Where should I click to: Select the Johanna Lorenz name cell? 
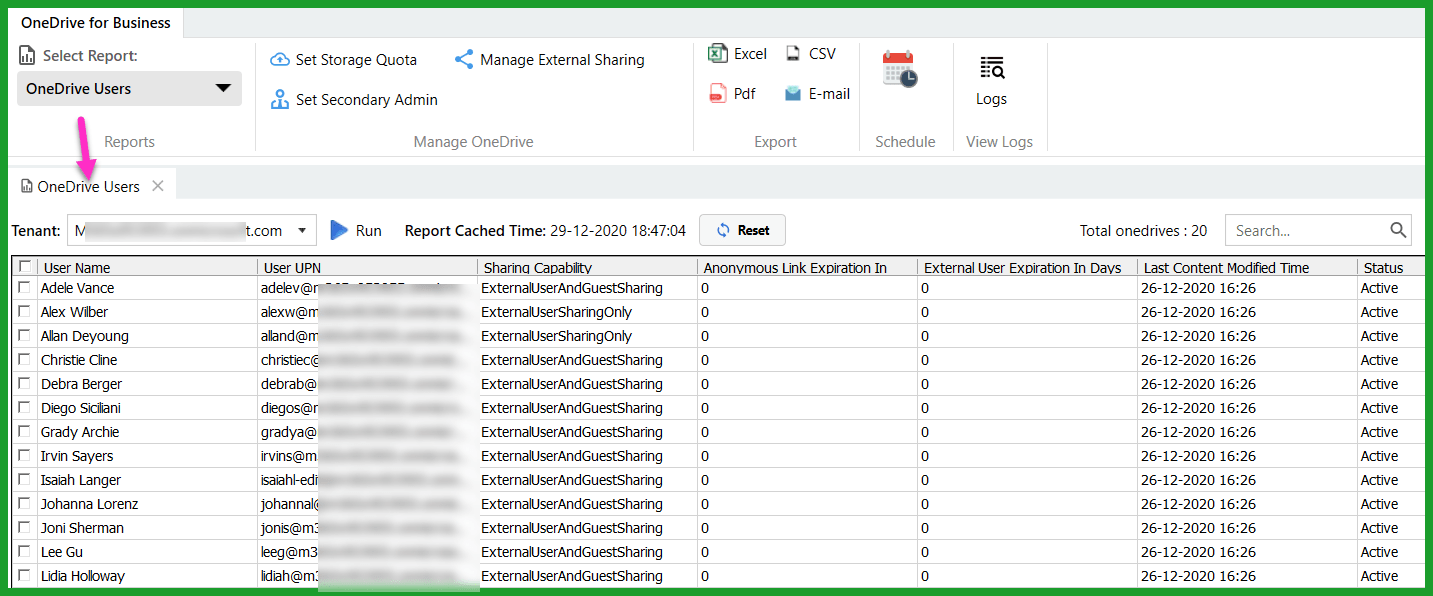point(147,504)
